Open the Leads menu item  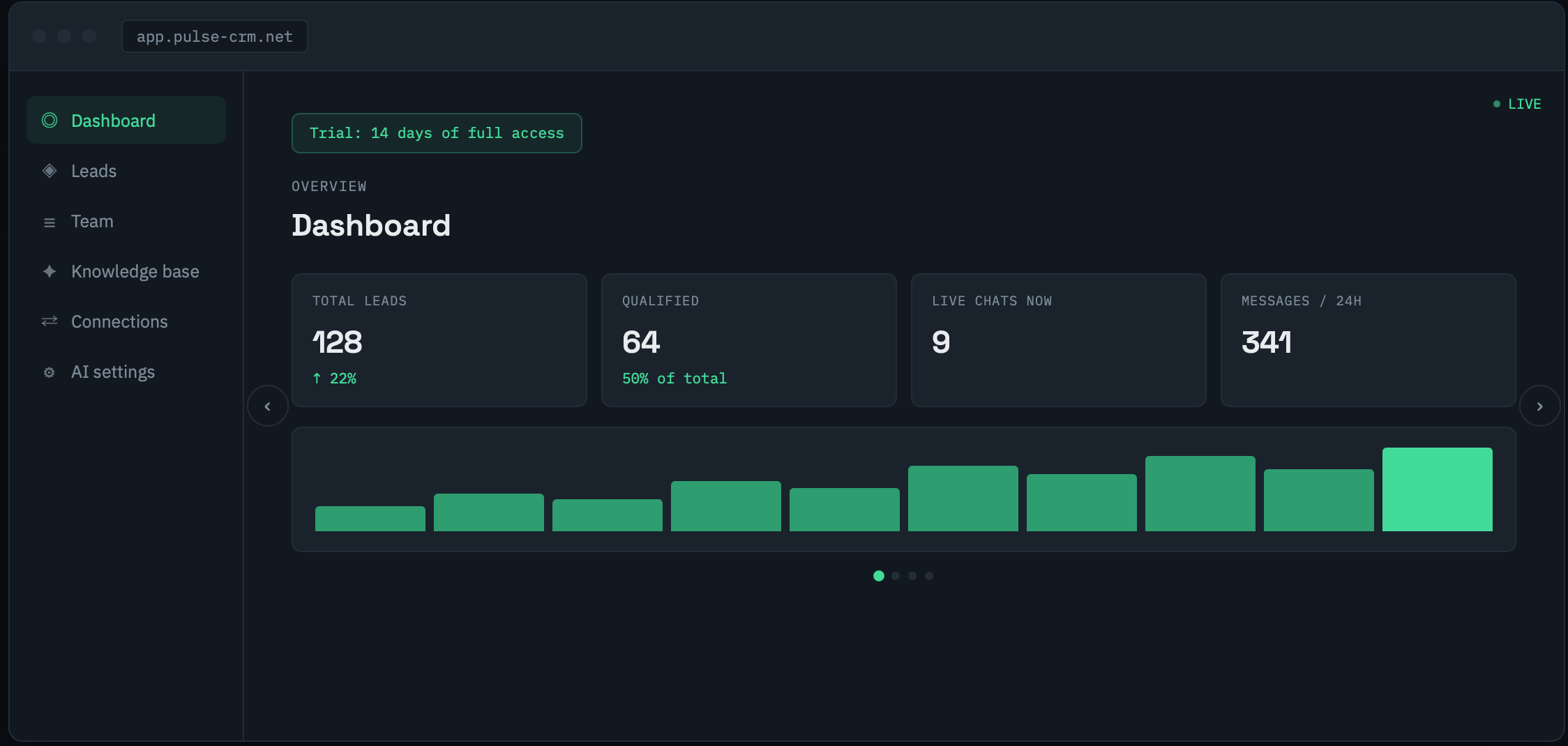(126, 171)
